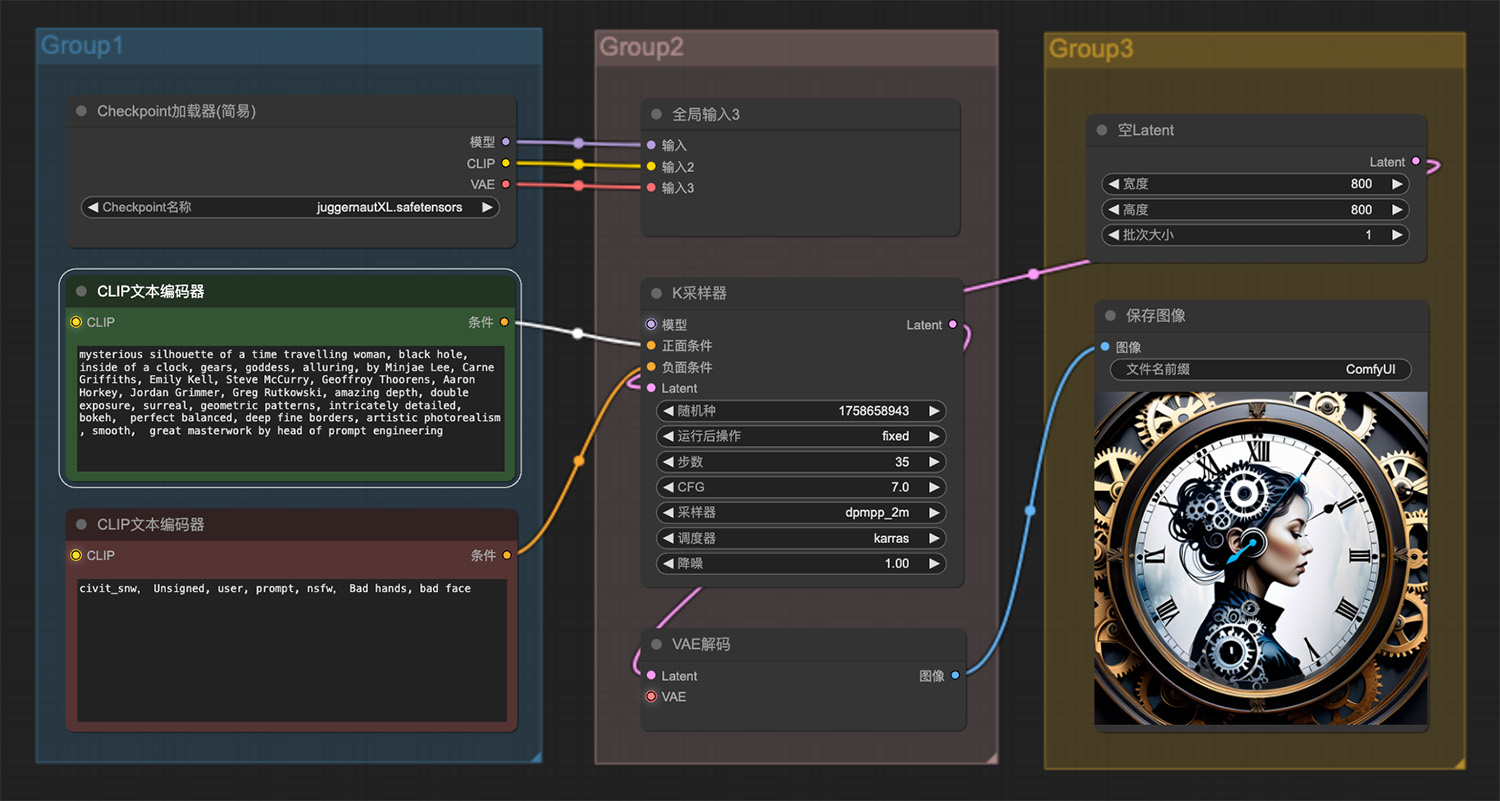
Task: Step 运行后操作 forward with its right arrow
Action: point(934,436)
